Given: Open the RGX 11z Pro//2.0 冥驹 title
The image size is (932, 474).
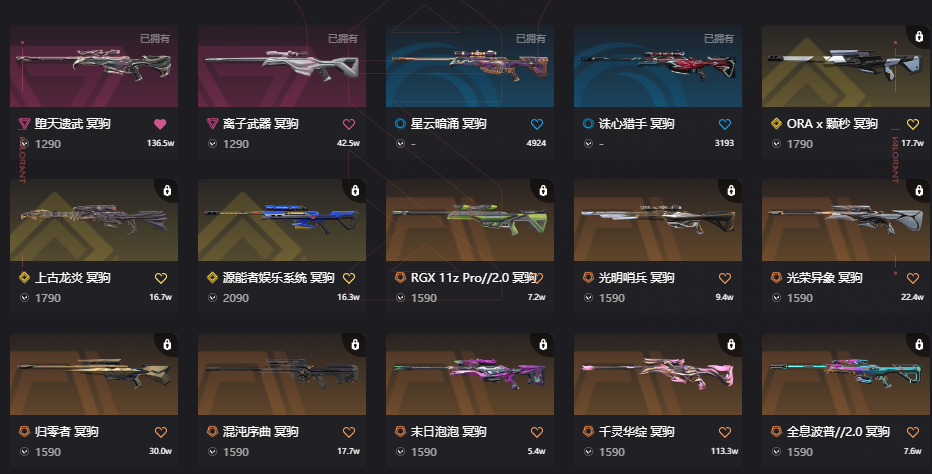Looking at the screenshot, I should (x=474, y=278).
